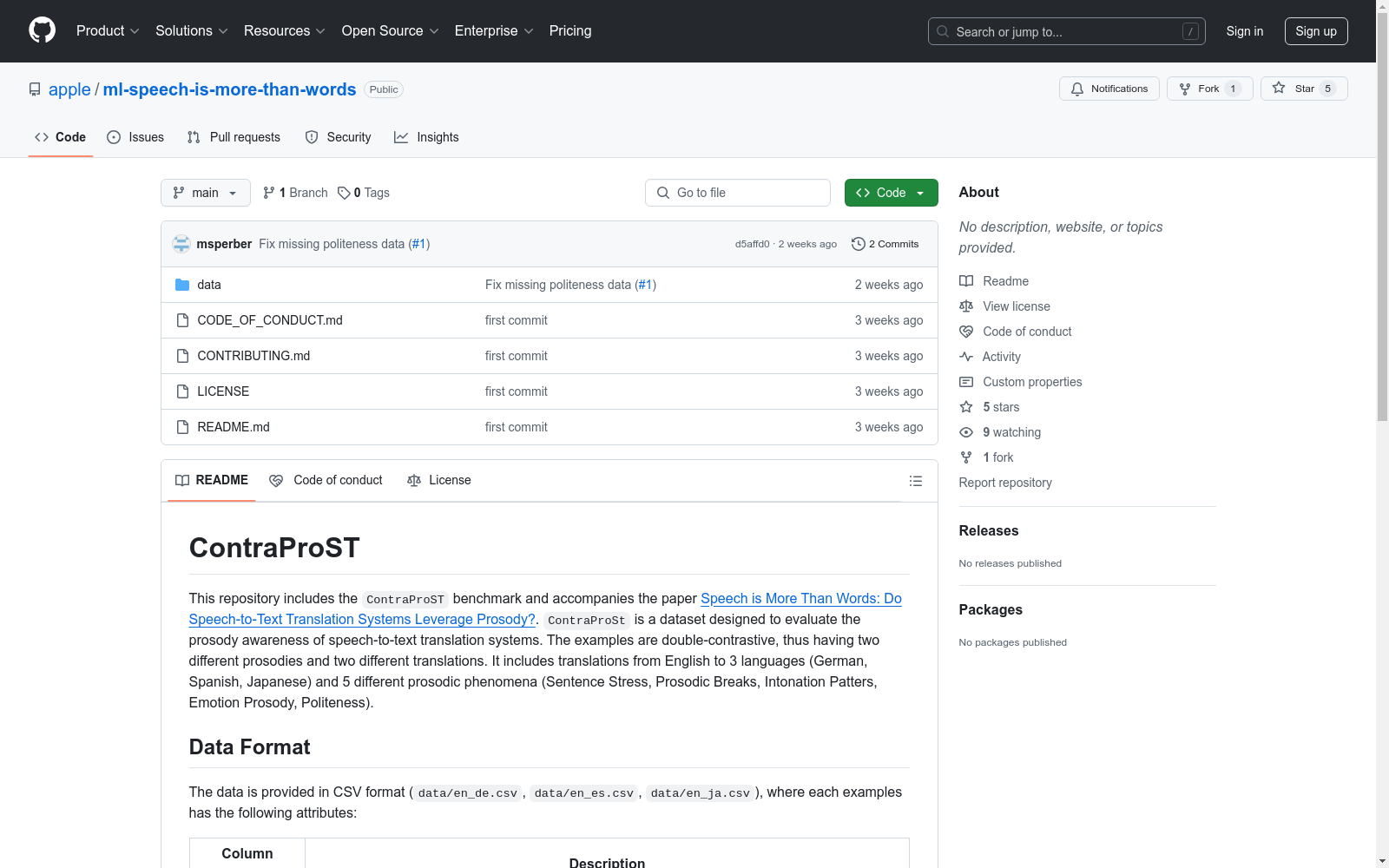1389x868 pixels.
Task: Select the README tab
Action: tap(212, 480)
